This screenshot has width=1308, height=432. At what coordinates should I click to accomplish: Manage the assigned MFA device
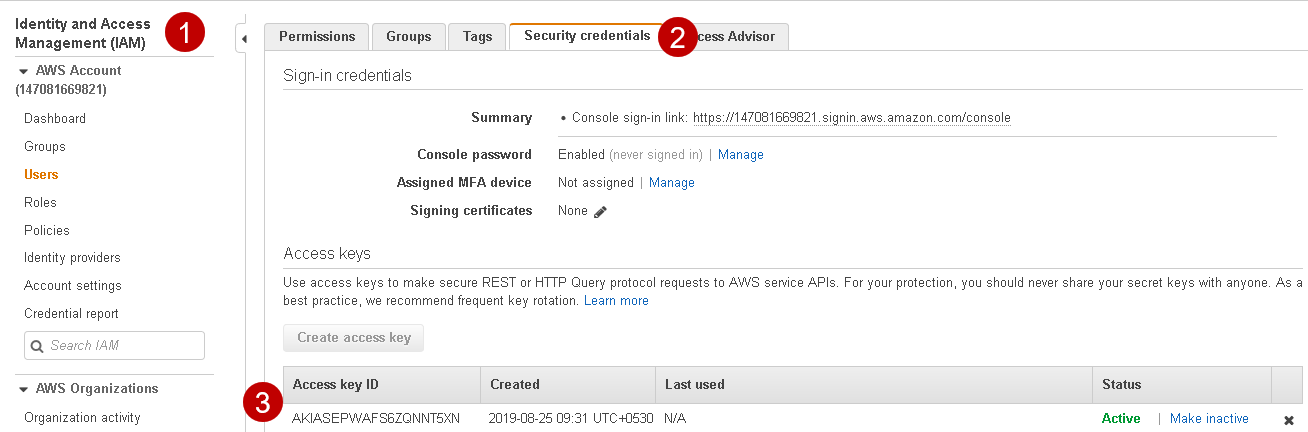point(671,183)
